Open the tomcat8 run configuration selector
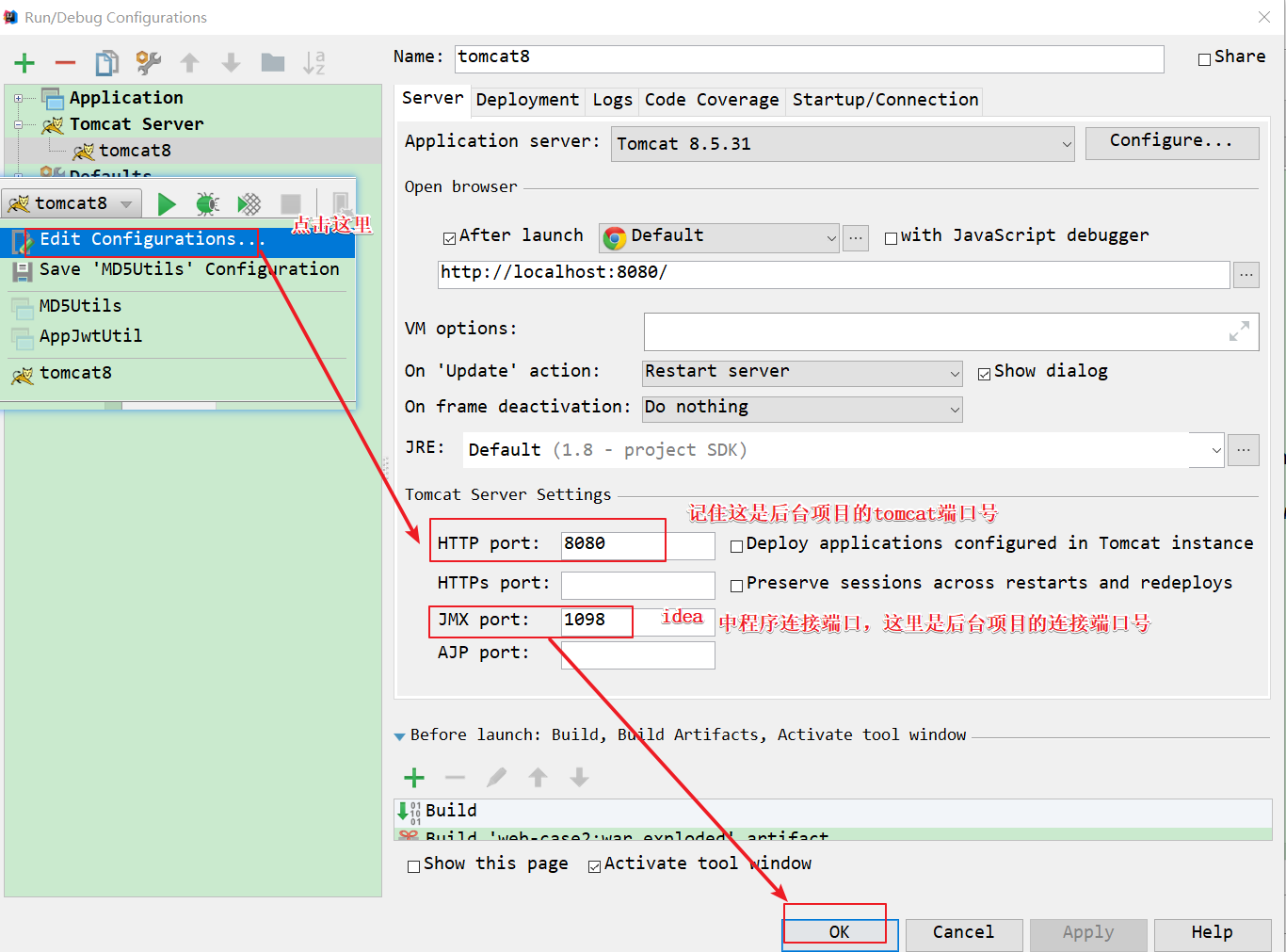The height and width of the screenshot is (952, 1286). (72, 203)
